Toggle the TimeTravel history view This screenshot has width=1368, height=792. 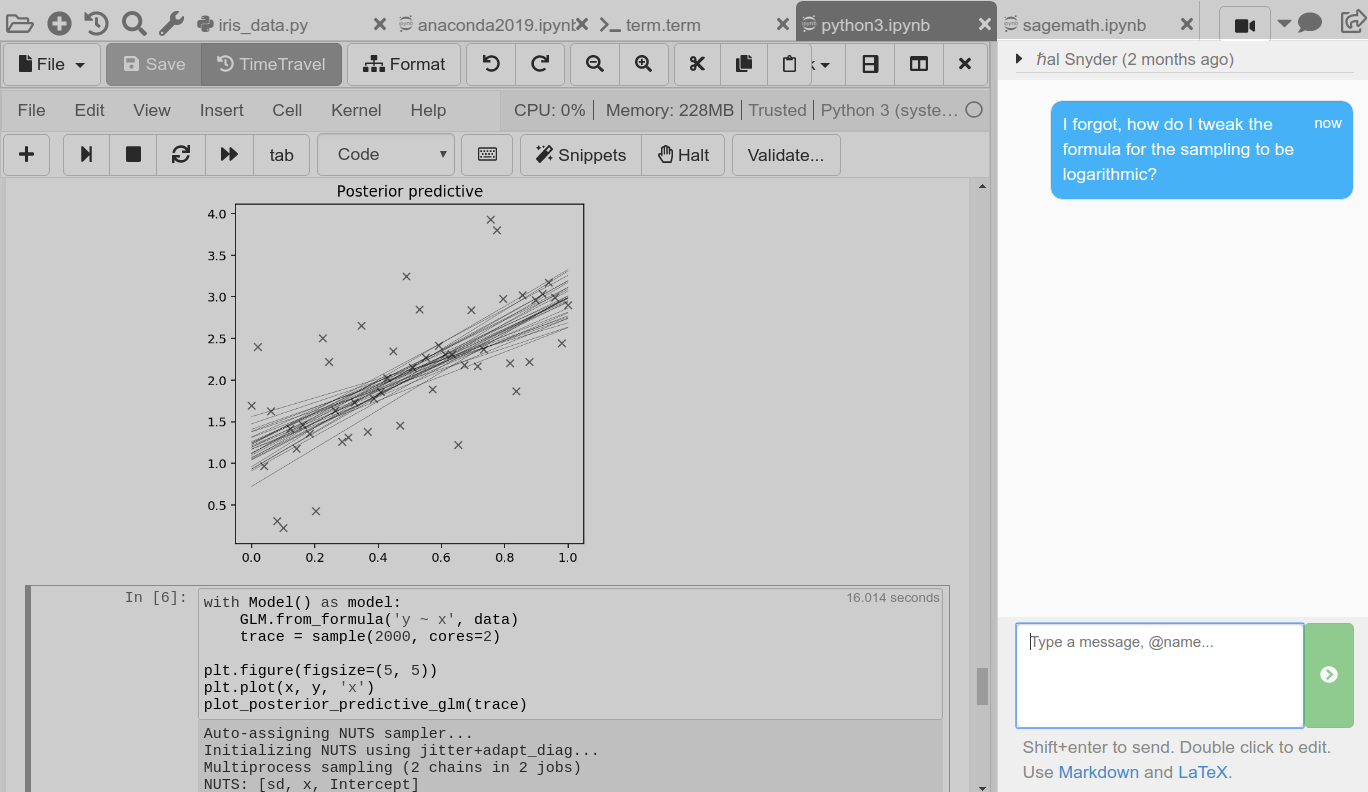point(271,64)
